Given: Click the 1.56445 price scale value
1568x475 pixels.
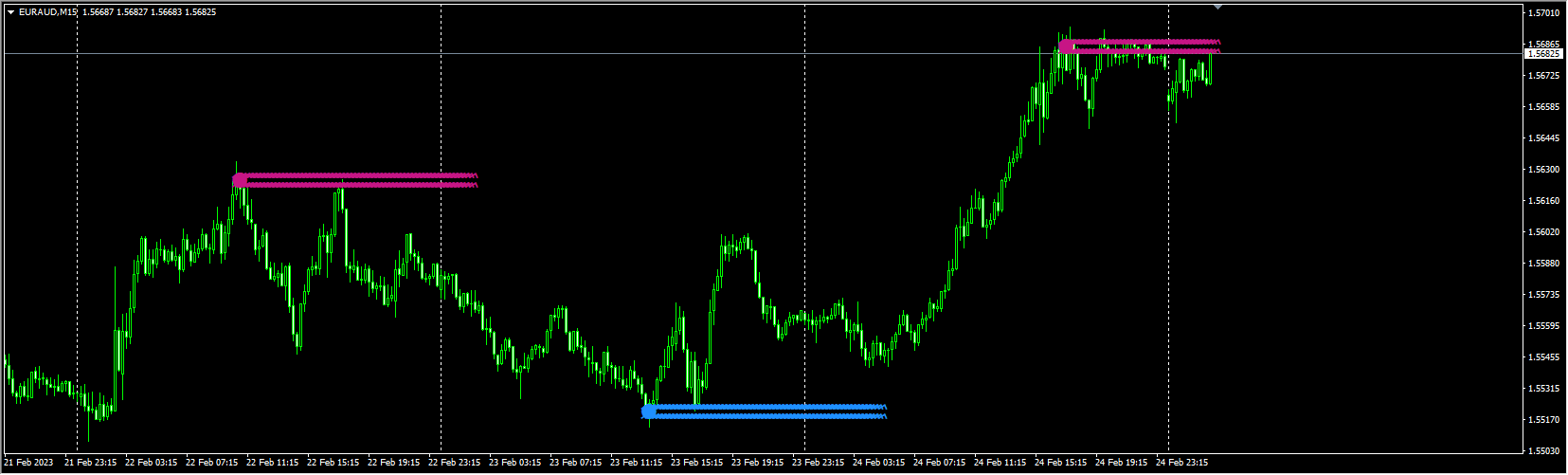Looking at the screenshot, I should click(x=1544, y=138).
